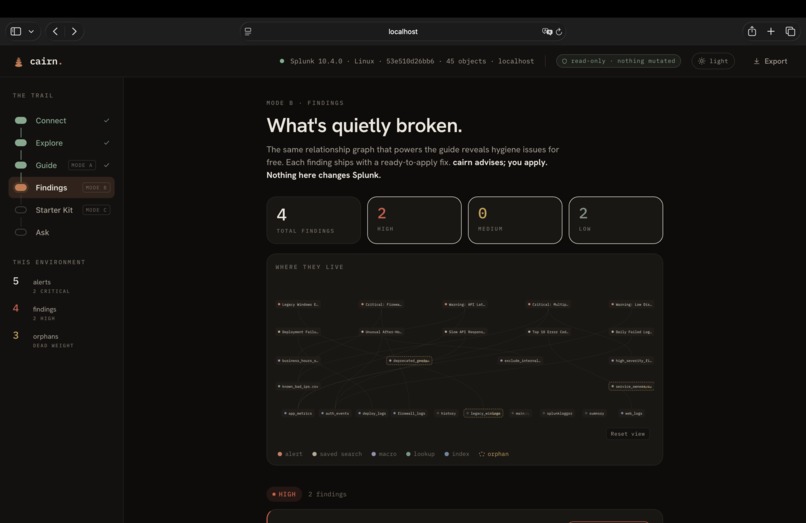Screen dimensions: 806x523
Task: Open the page settings icon in address bar
Action: click(x=248, y=31)
